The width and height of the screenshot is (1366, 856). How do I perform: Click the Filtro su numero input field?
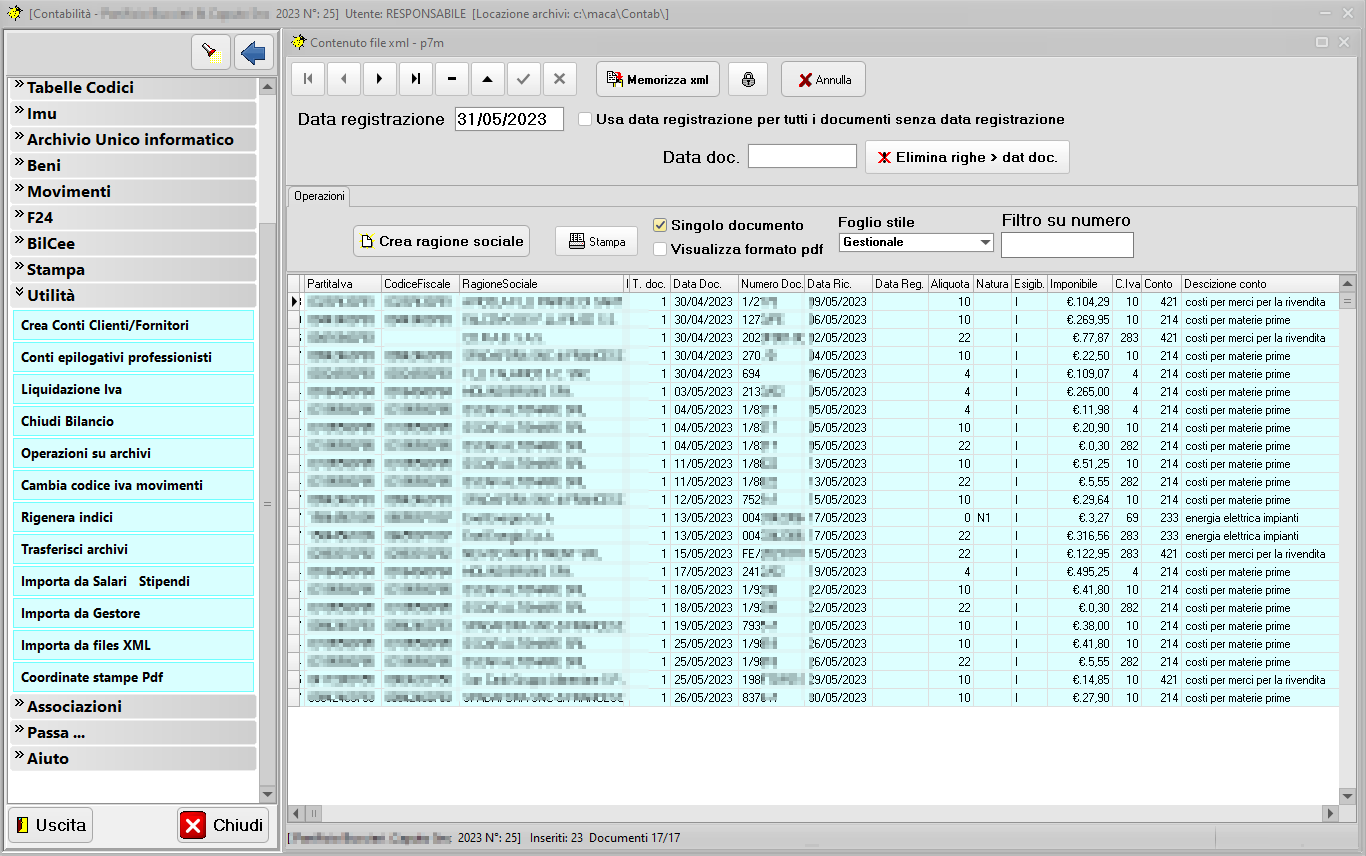click(1067, 244)
